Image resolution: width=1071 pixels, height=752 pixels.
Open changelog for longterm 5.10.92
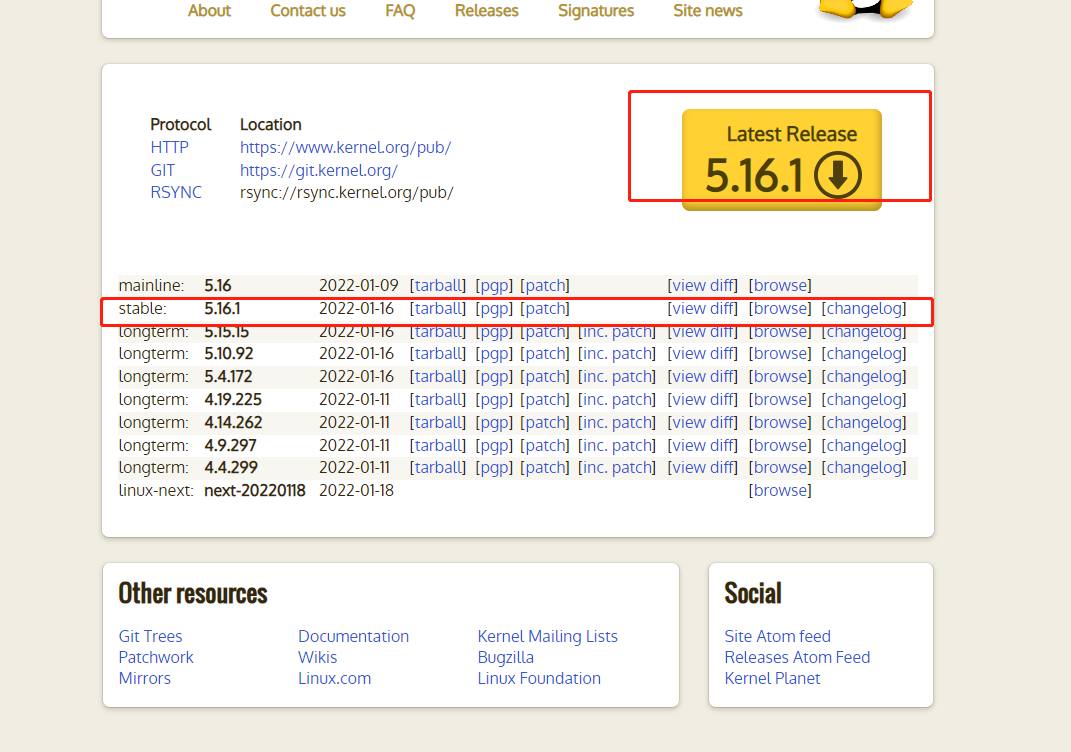[x=864, y=354]
